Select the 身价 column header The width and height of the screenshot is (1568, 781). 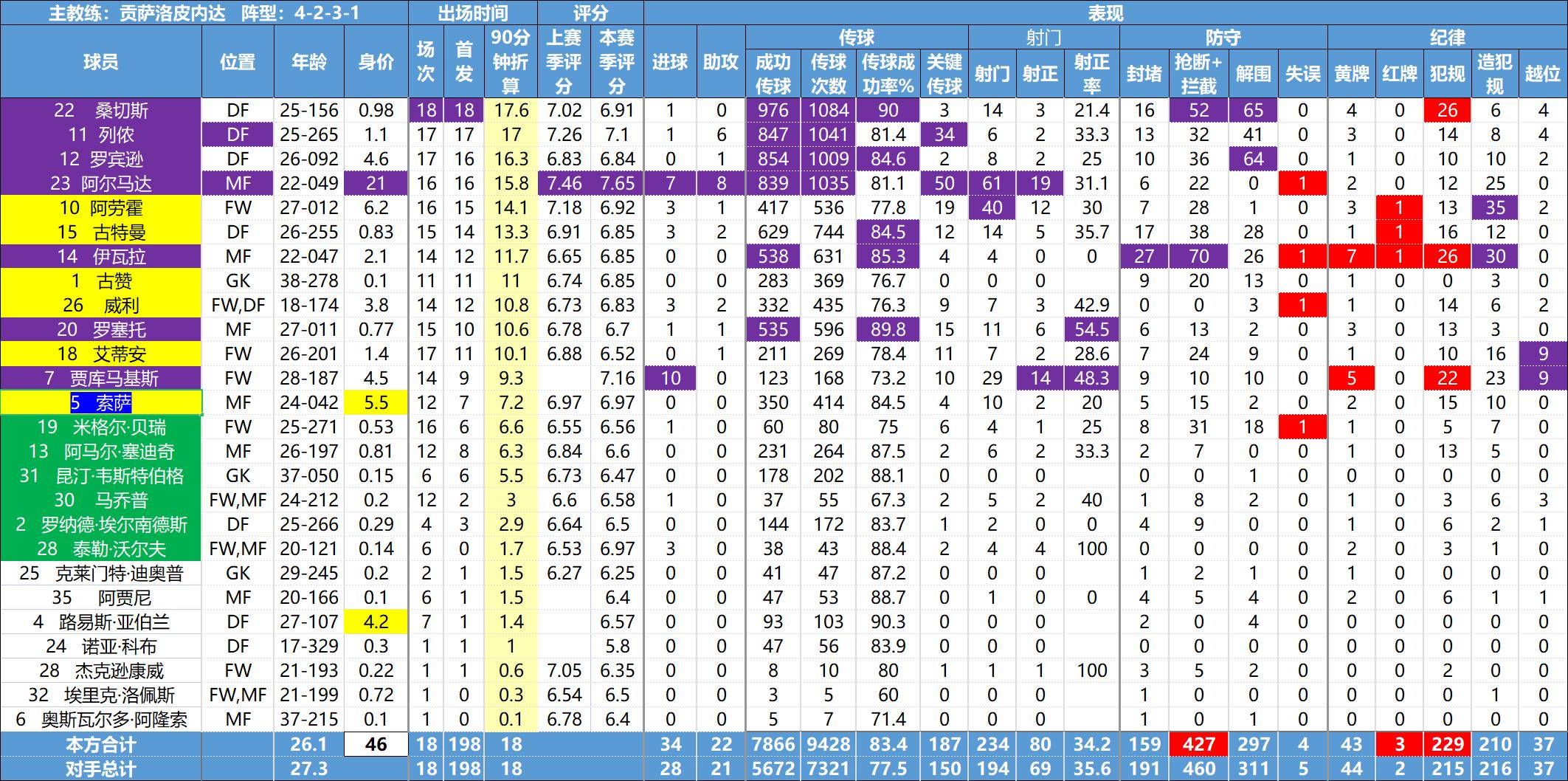[376, 61]
